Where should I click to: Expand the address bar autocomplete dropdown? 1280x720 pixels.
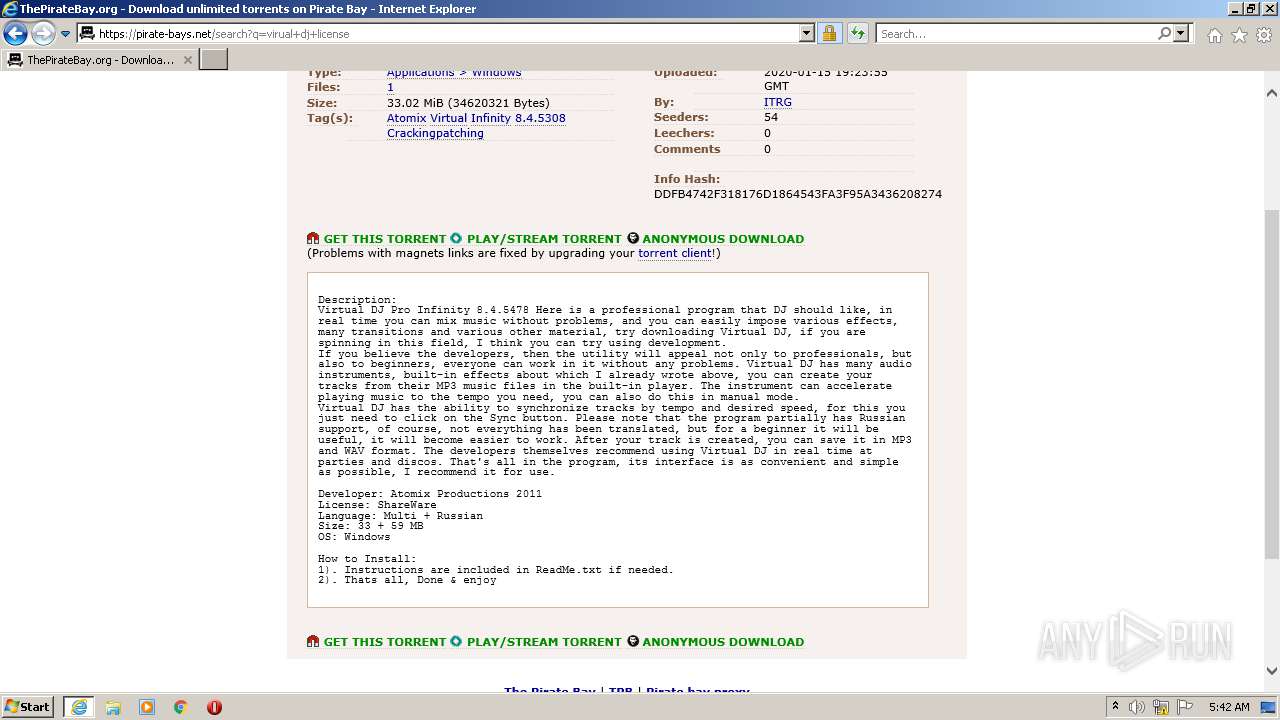[807, 34]
